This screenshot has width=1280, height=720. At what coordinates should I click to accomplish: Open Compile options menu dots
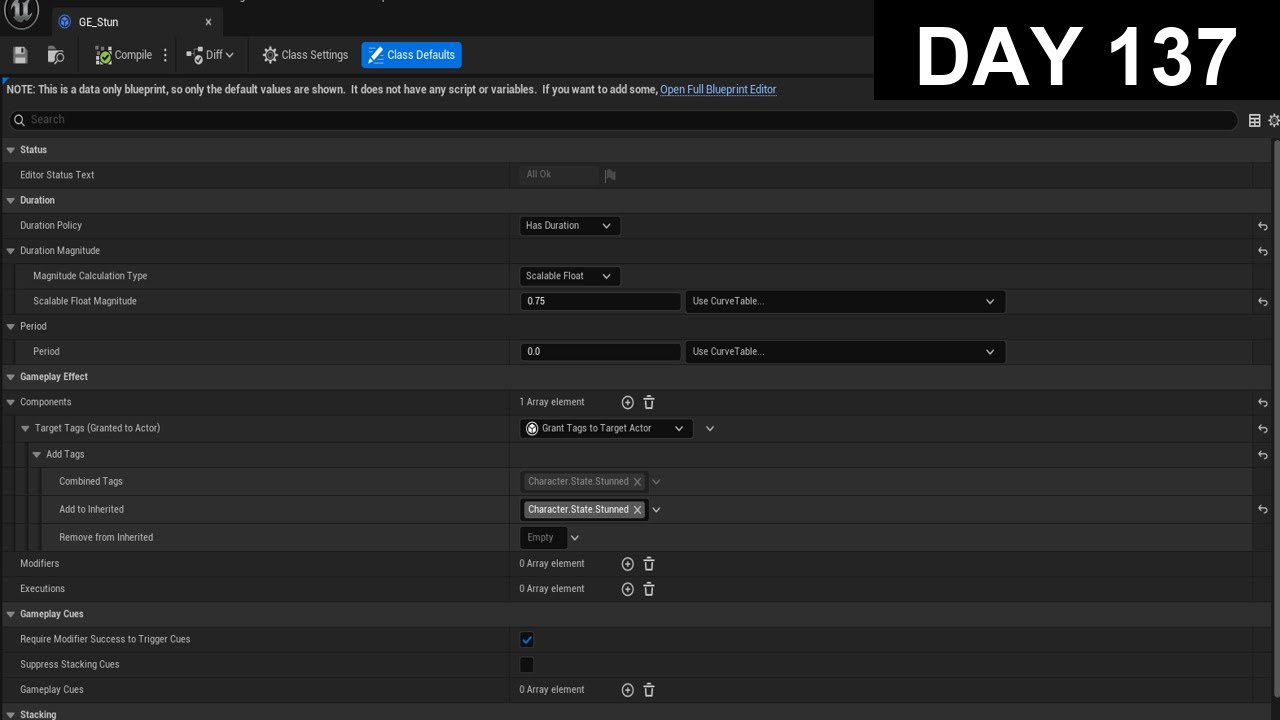pos(166,55)
